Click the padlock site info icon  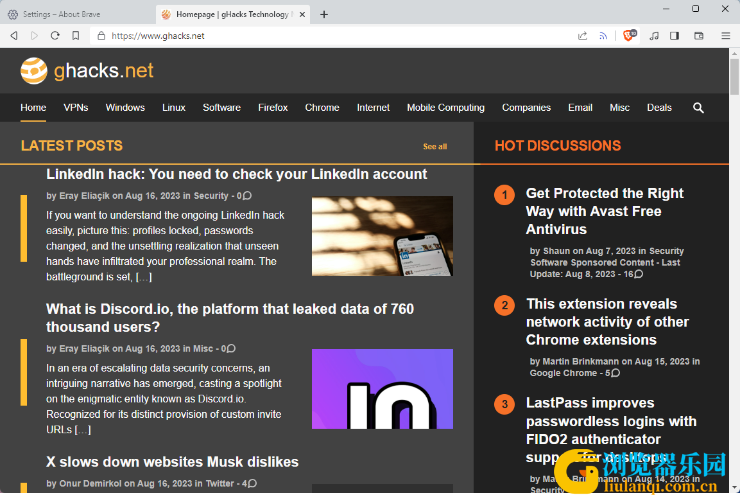point(101,36)
